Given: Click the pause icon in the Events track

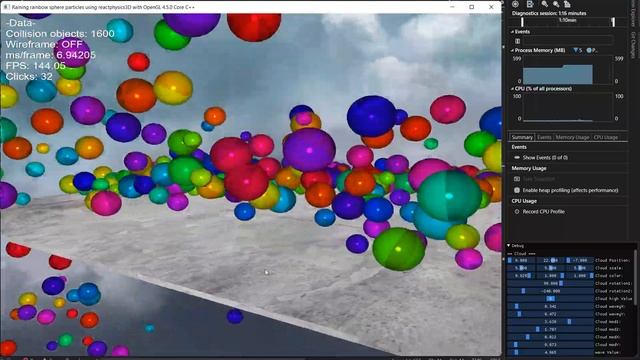Looking at the screenshot, I should coord(518,41).
